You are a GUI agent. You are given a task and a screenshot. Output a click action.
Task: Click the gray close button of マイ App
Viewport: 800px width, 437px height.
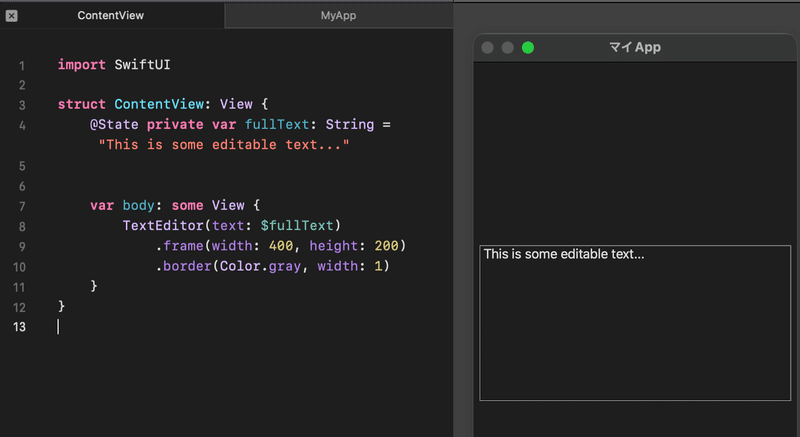point(487,47)
